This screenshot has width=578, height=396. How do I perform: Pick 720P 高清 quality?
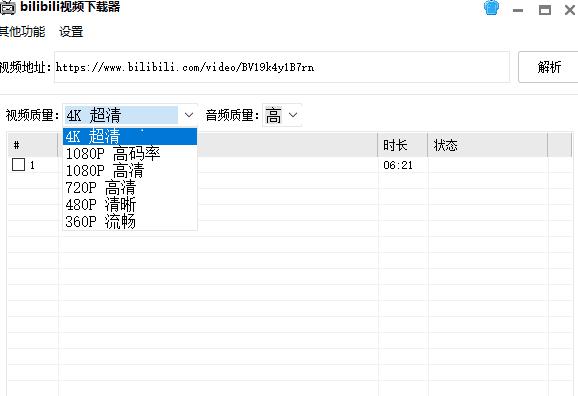pos(130,187)
